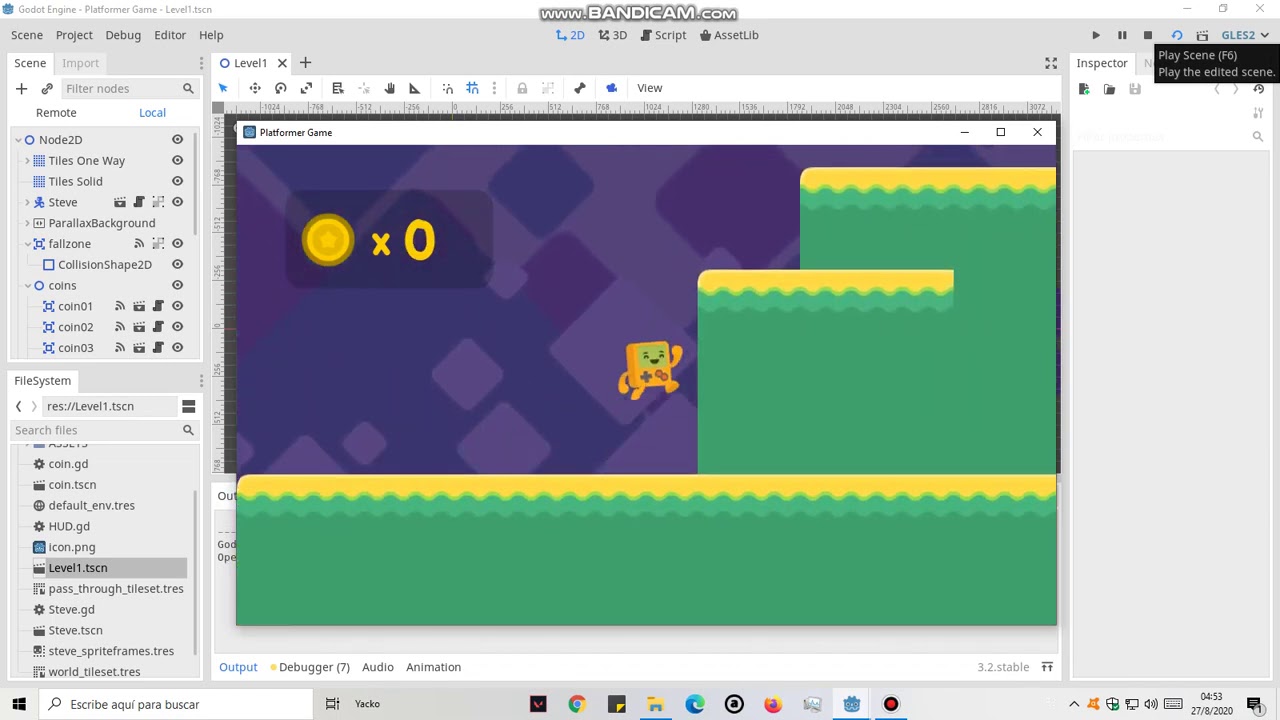Switch scene tree to Local view
The width and height of the screenshot is (1280, 720).
point(152,113)
